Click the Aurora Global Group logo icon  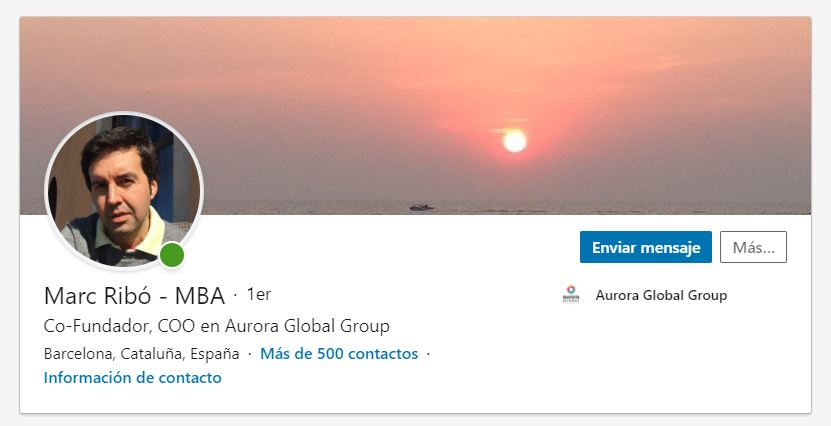(571, 295)
